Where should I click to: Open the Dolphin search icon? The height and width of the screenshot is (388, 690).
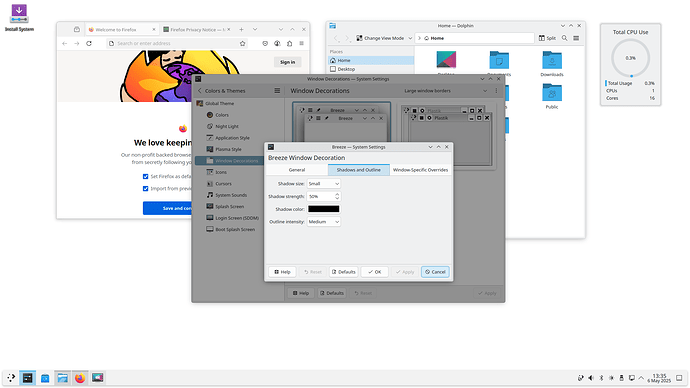[x=565, y=38]
